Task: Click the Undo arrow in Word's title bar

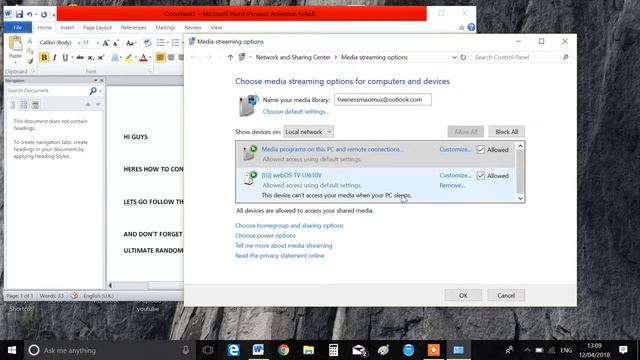Action: pyautogui.click(x=29, y=14)
